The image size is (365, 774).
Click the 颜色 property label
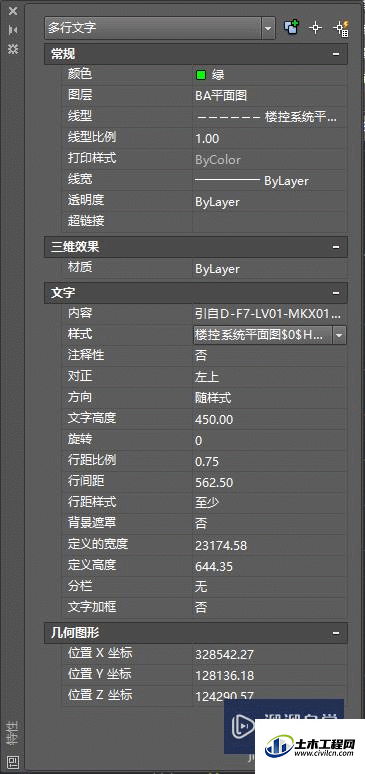(x=80, y=74)
